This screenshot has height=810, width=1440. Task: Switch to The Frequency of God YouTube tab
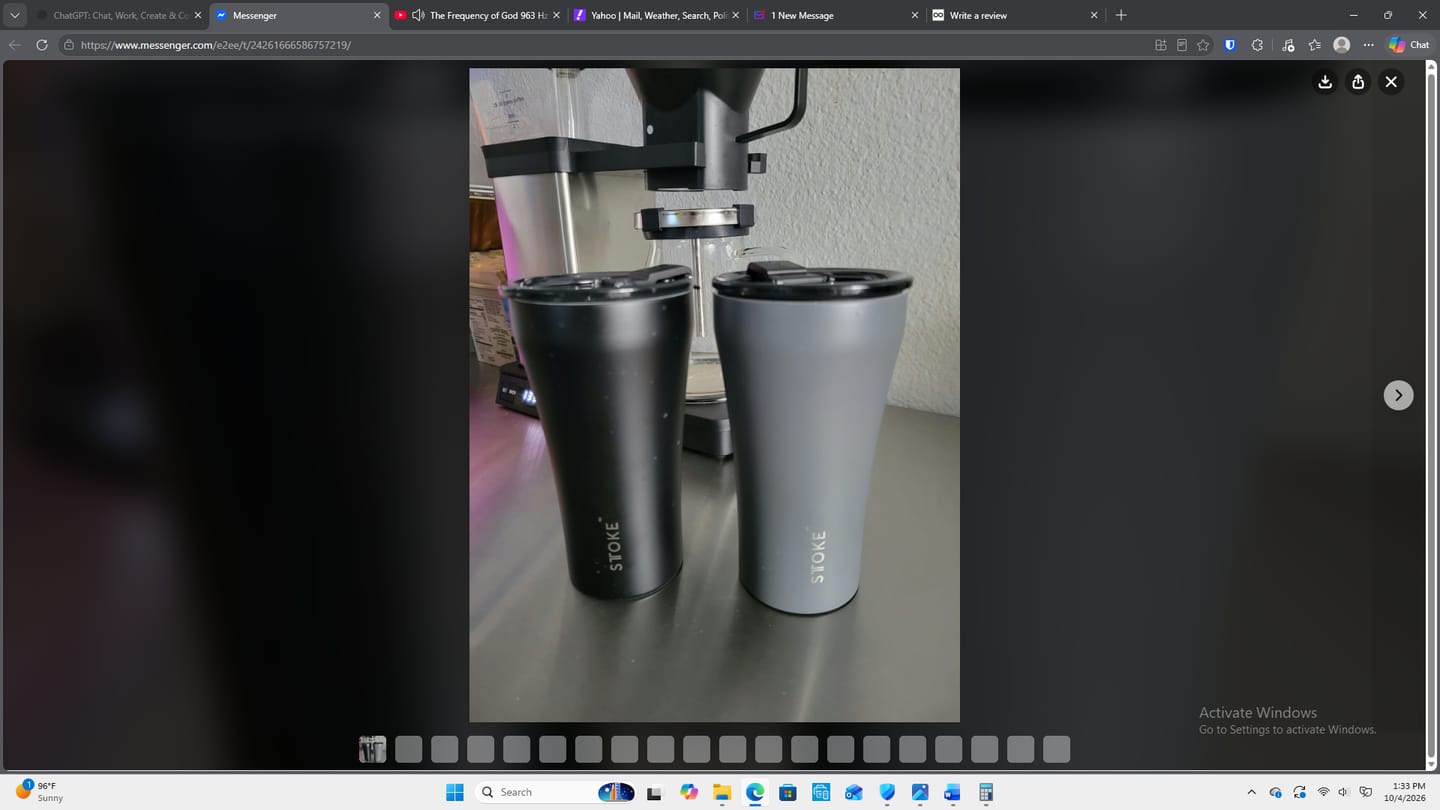(x=478, y=15)
